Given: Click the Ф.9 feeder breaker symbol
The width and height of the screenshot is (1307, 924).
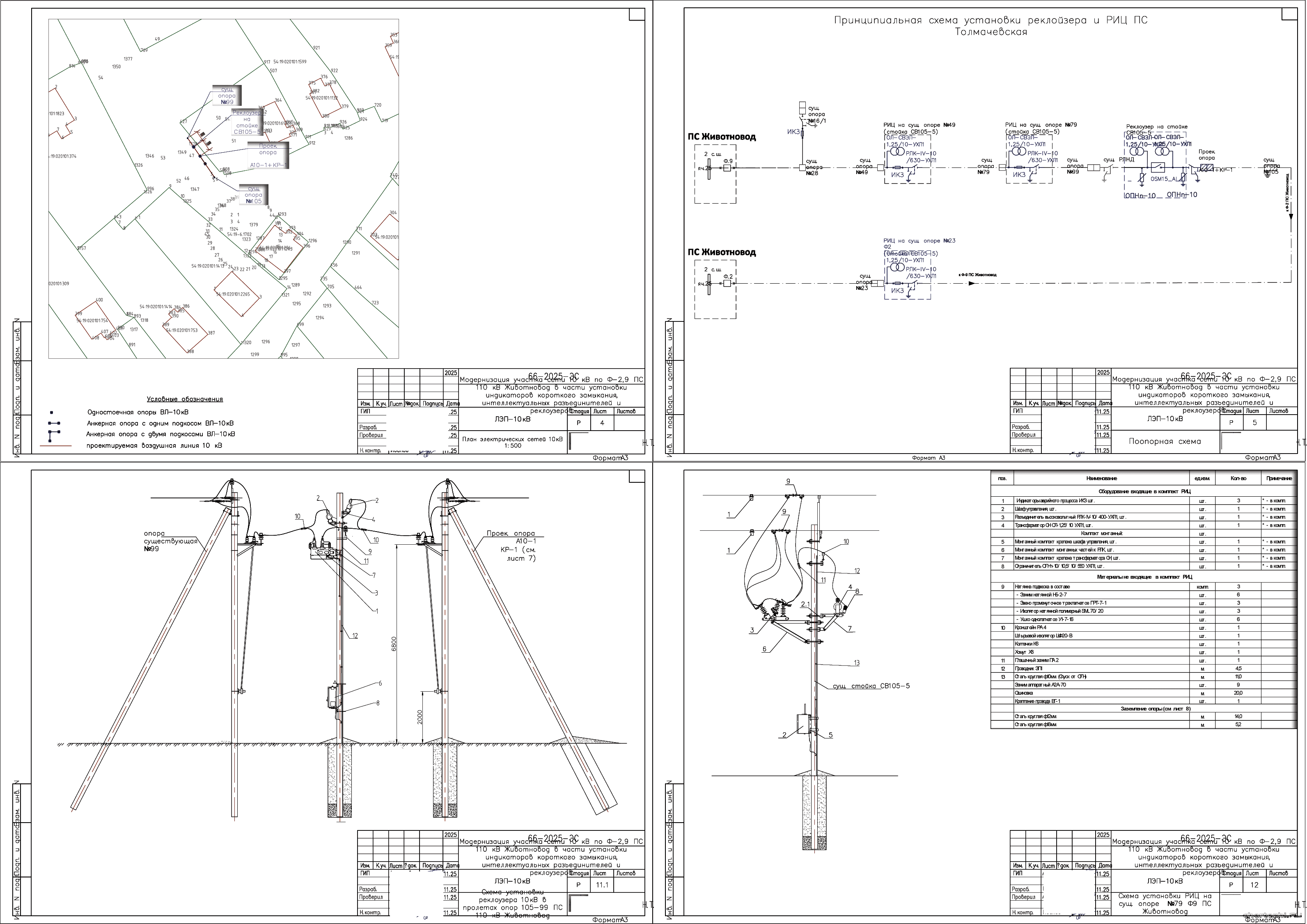Looking at the screenshot, I should [727, 168].
